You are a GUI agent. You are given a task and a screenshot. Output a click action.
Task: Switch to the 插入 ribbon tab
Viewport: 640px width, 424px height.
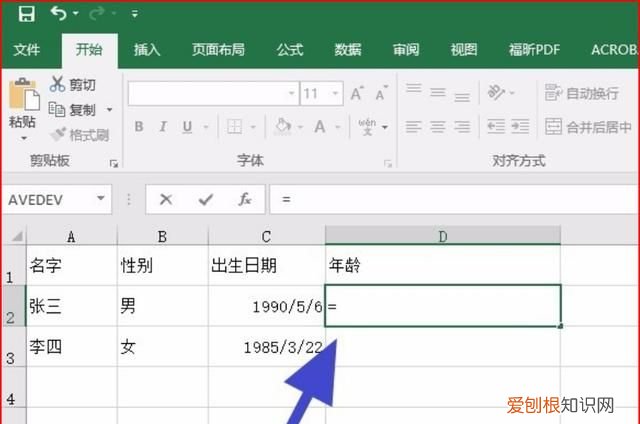pyautogui.click(x=147, y=50)
